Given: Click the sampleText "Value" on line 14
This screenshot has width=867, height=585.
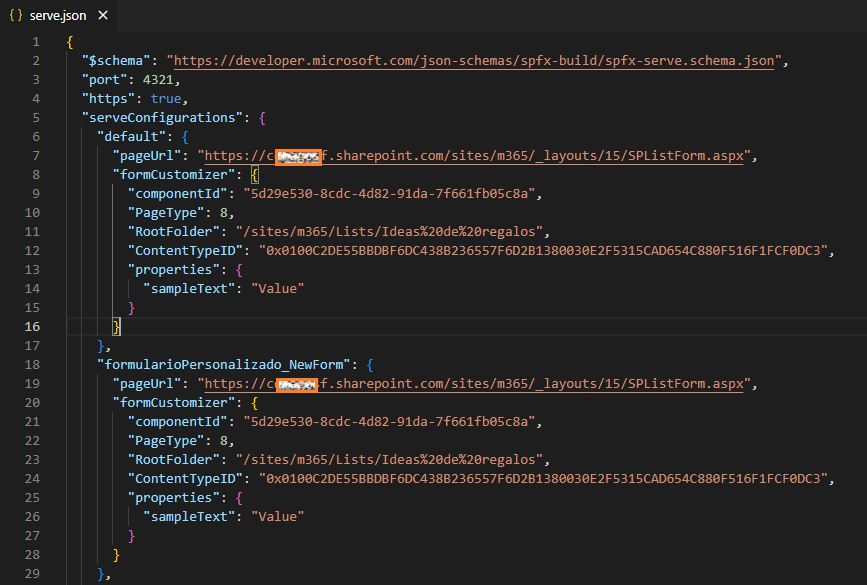Looking at the screenshot, I should point(278,289).
